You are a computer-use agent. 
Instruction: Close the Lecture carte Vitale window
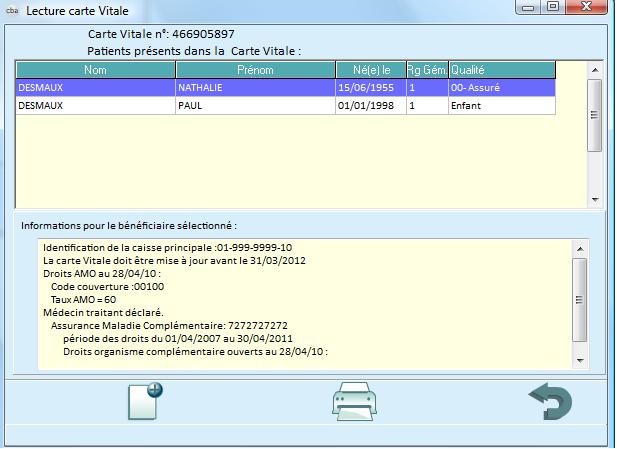pyautogui.click(x=586, y=7)
